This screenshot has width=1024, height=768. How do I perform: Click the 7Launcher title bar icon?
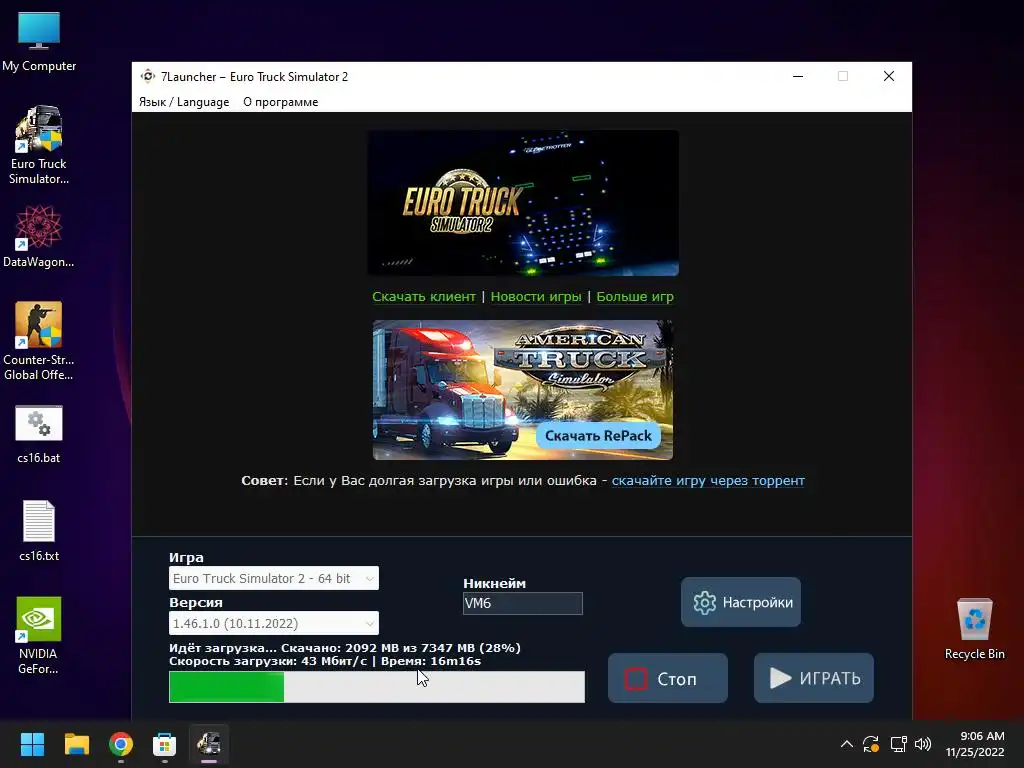pyautogui.click(x=148, y=76)
